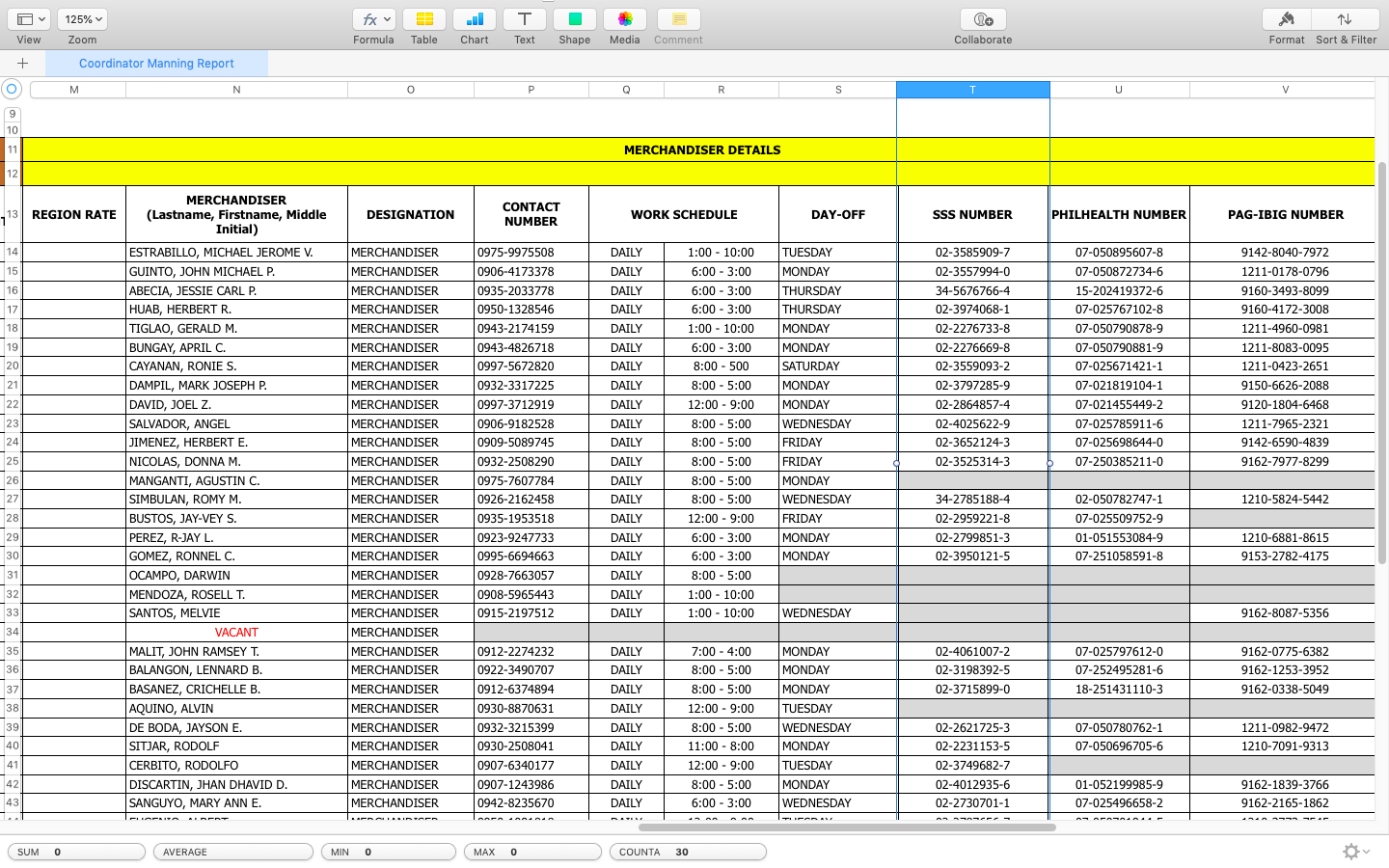Viewport: 1389px width, 868px height.
Task: Select the Coordinator Manning Report tab
Action: click(156, 64)
